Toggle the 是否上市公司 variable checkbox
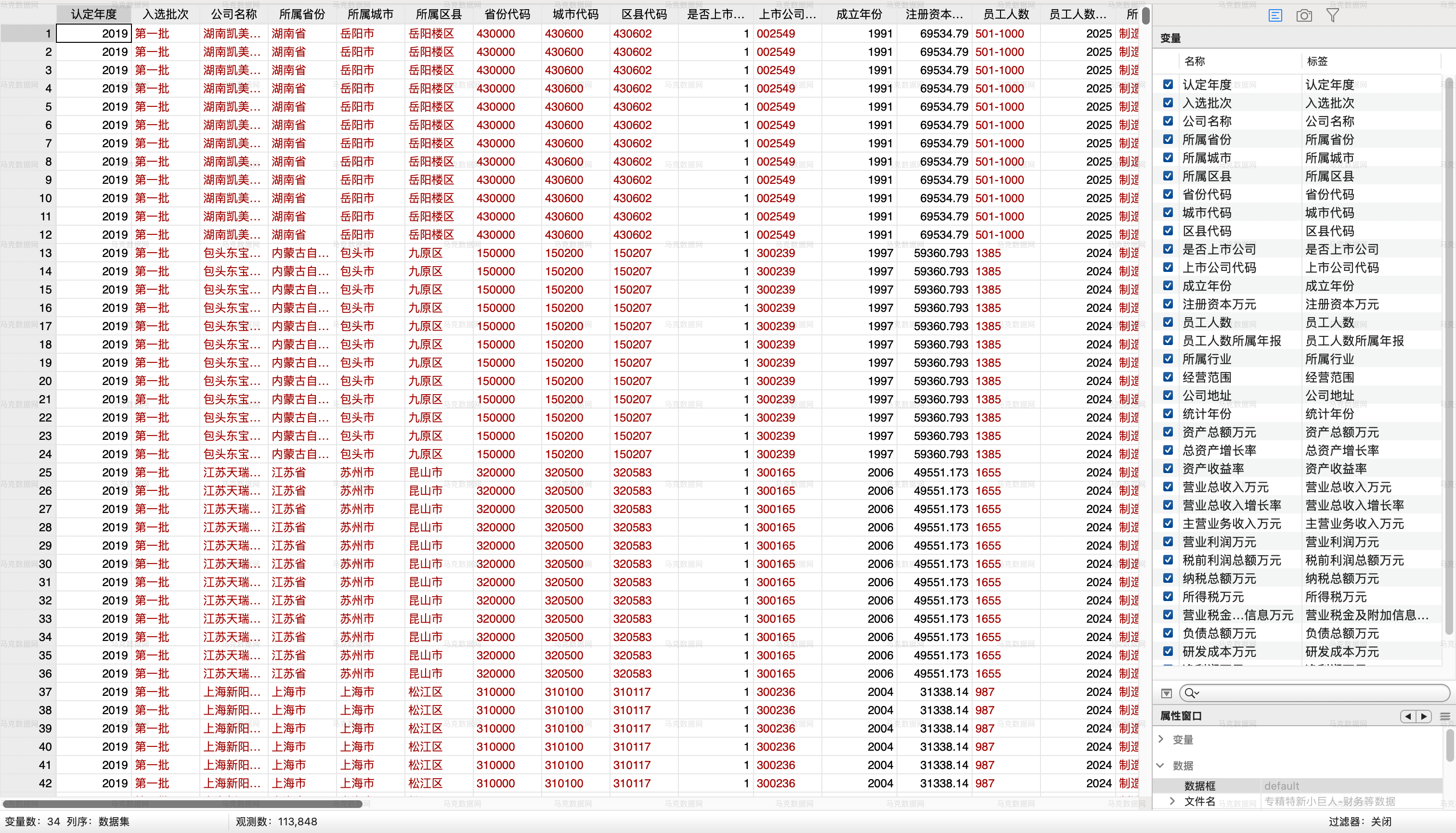 pyautogui.click(x=1168, y=249)
